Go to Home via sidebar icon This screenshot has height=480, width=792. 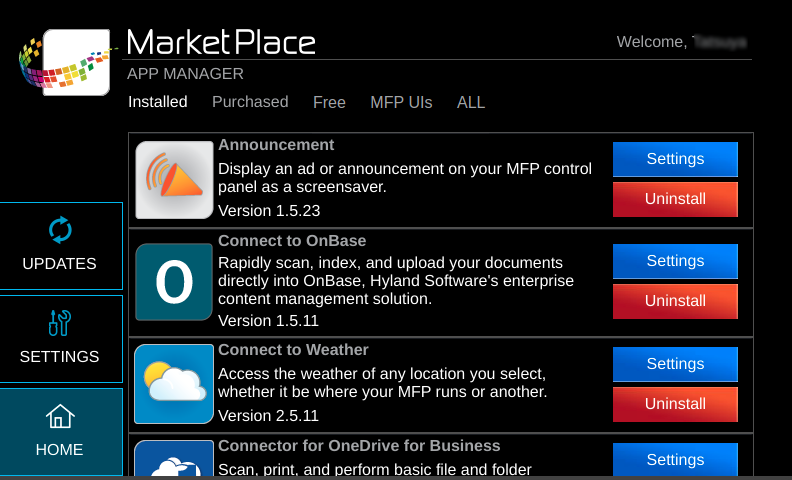click(x=60, y=416)
